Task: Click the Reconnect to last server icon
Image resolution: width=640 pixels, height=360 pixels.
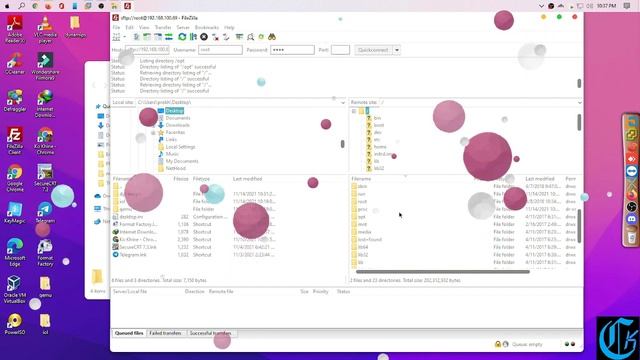Action: [x=226, y=37]
